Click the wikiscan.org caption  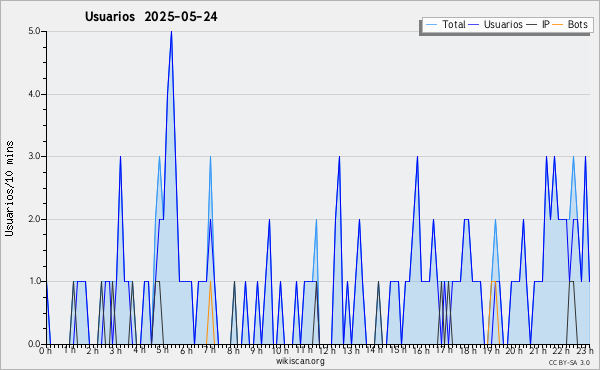[300, 361]
